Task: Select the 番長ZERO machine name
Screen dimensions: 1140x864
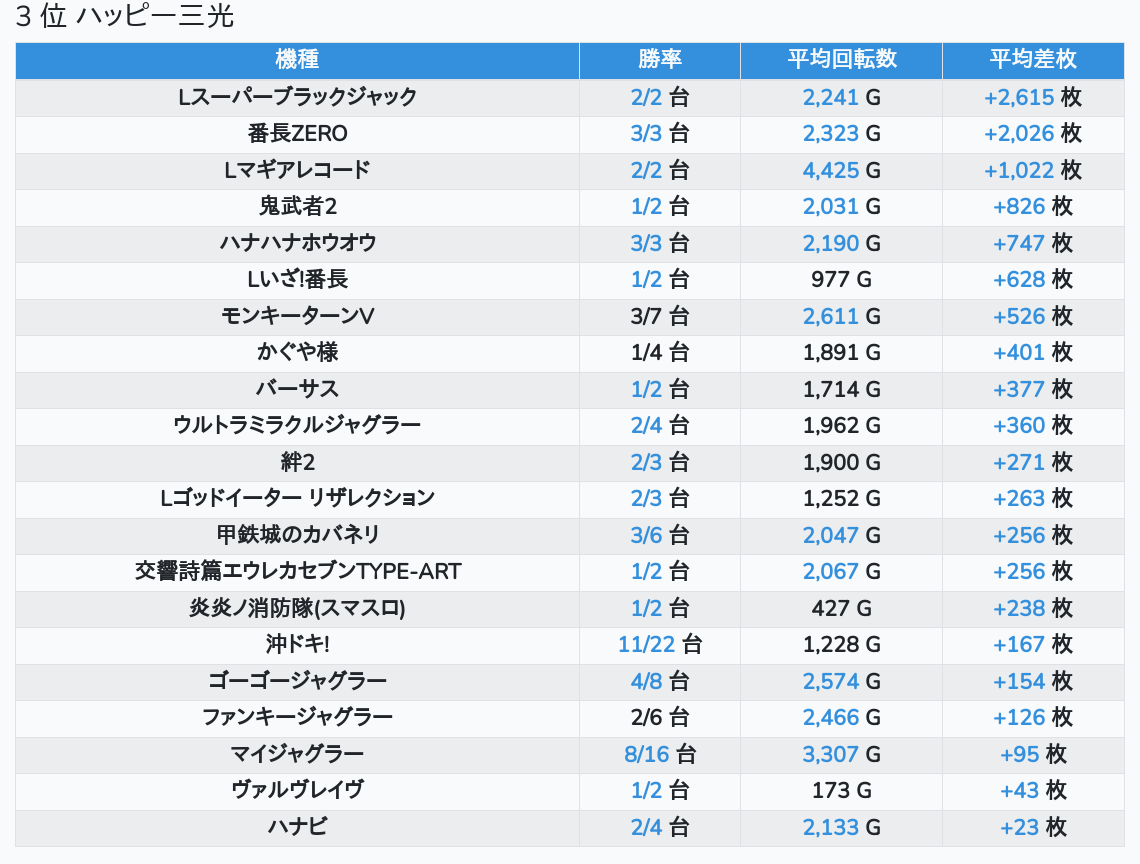Action: pos(297,134)
